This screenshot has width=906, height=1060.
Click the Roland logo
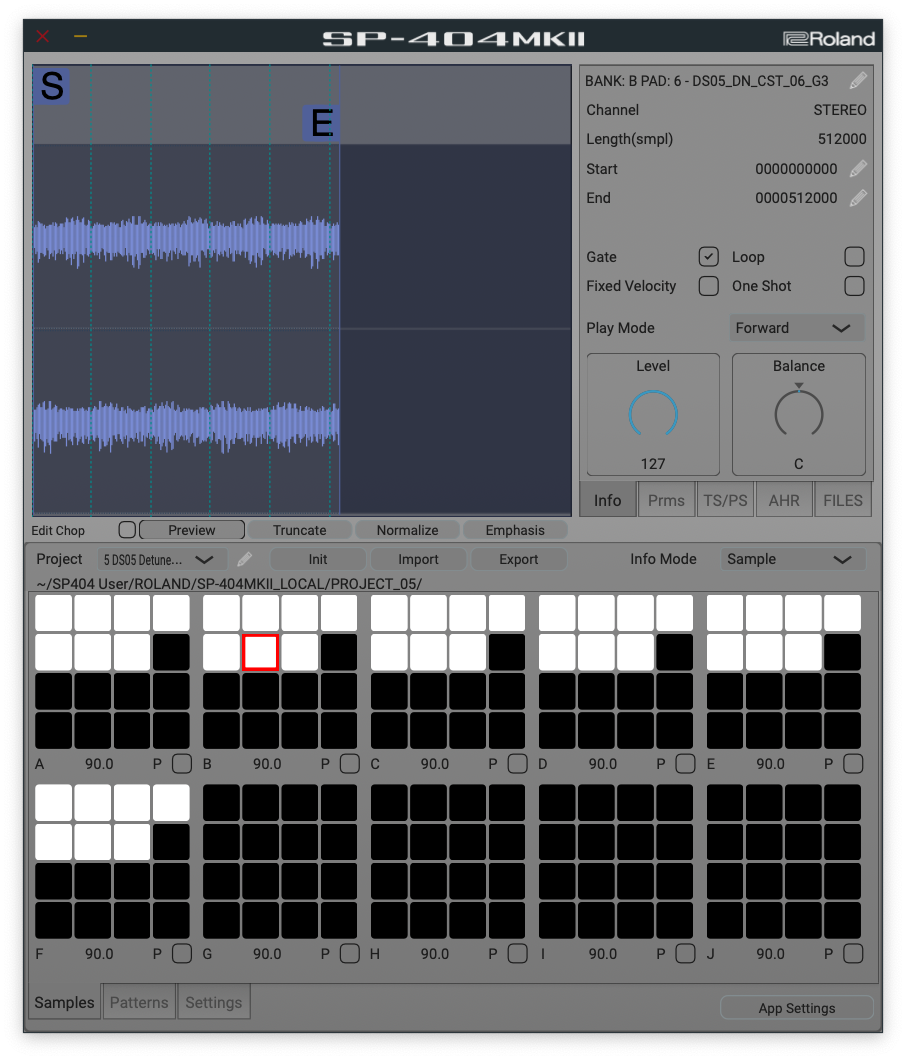pyautogui.click(x=828, y=39)
